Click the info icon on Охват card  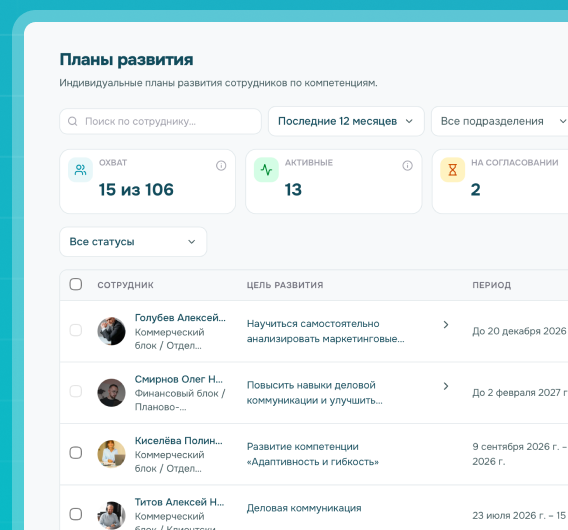(x=221, y=166)
